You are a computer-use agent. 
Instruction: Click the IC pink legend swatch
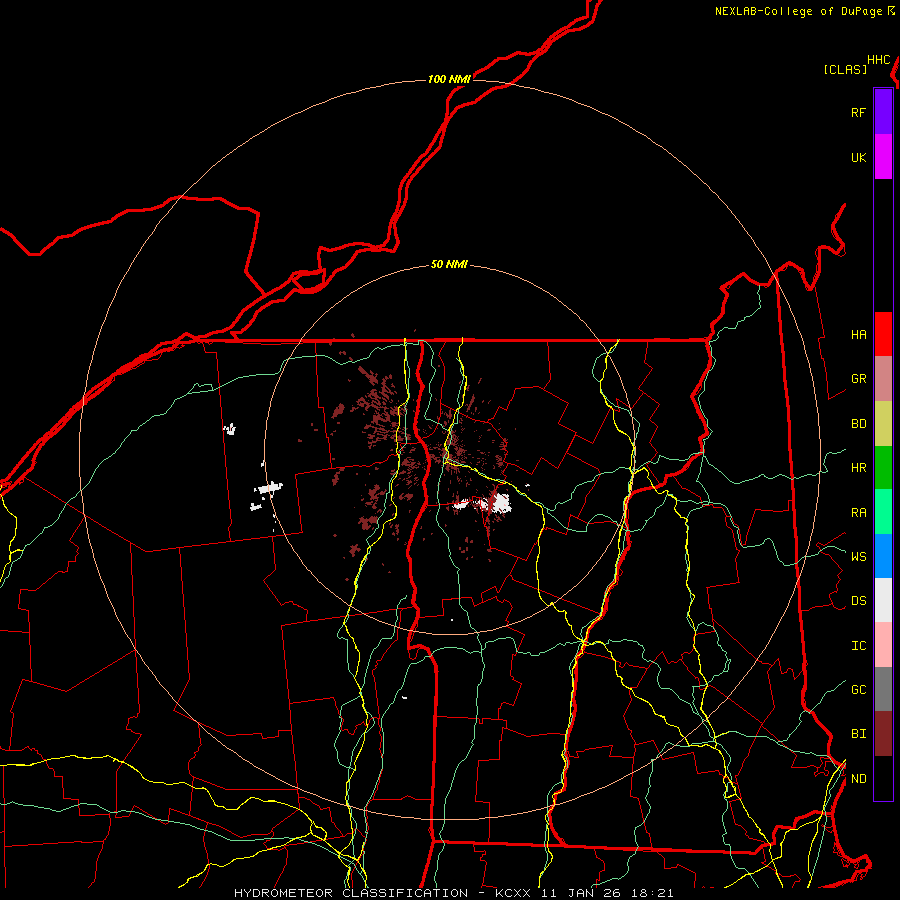tap(883, 645)
